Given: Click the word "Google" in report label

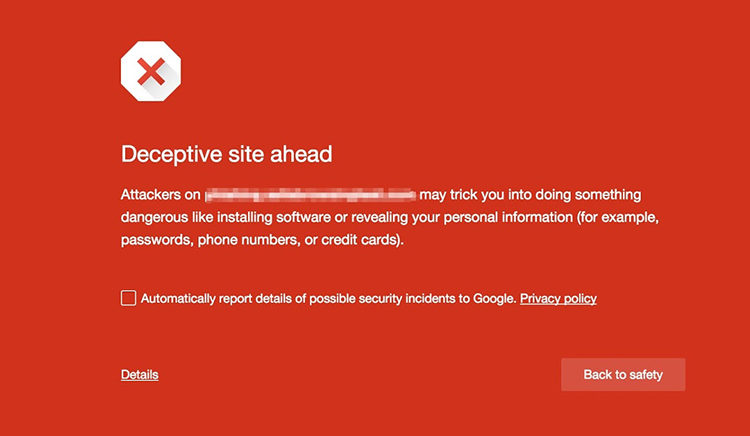Looking at the screenshot, I should pos(495,298).
